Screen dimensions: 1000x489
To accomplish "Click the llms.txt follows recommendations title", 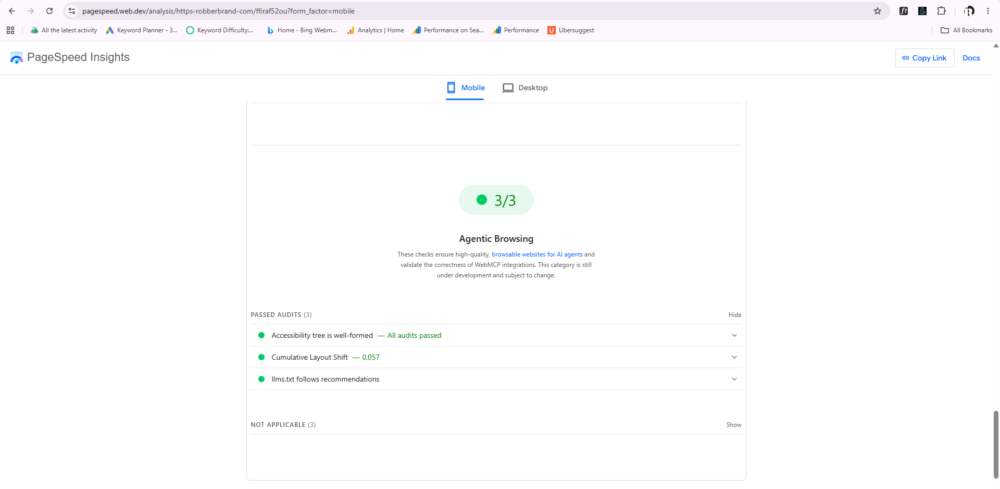I will pyautogui.click(x=325, y=379).
